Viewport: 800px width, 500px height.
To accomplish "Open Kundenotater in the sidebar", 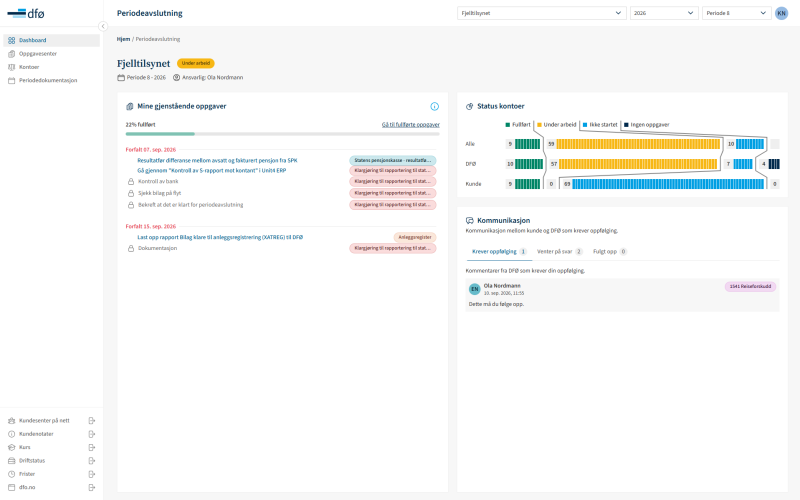I will (36, 434).
